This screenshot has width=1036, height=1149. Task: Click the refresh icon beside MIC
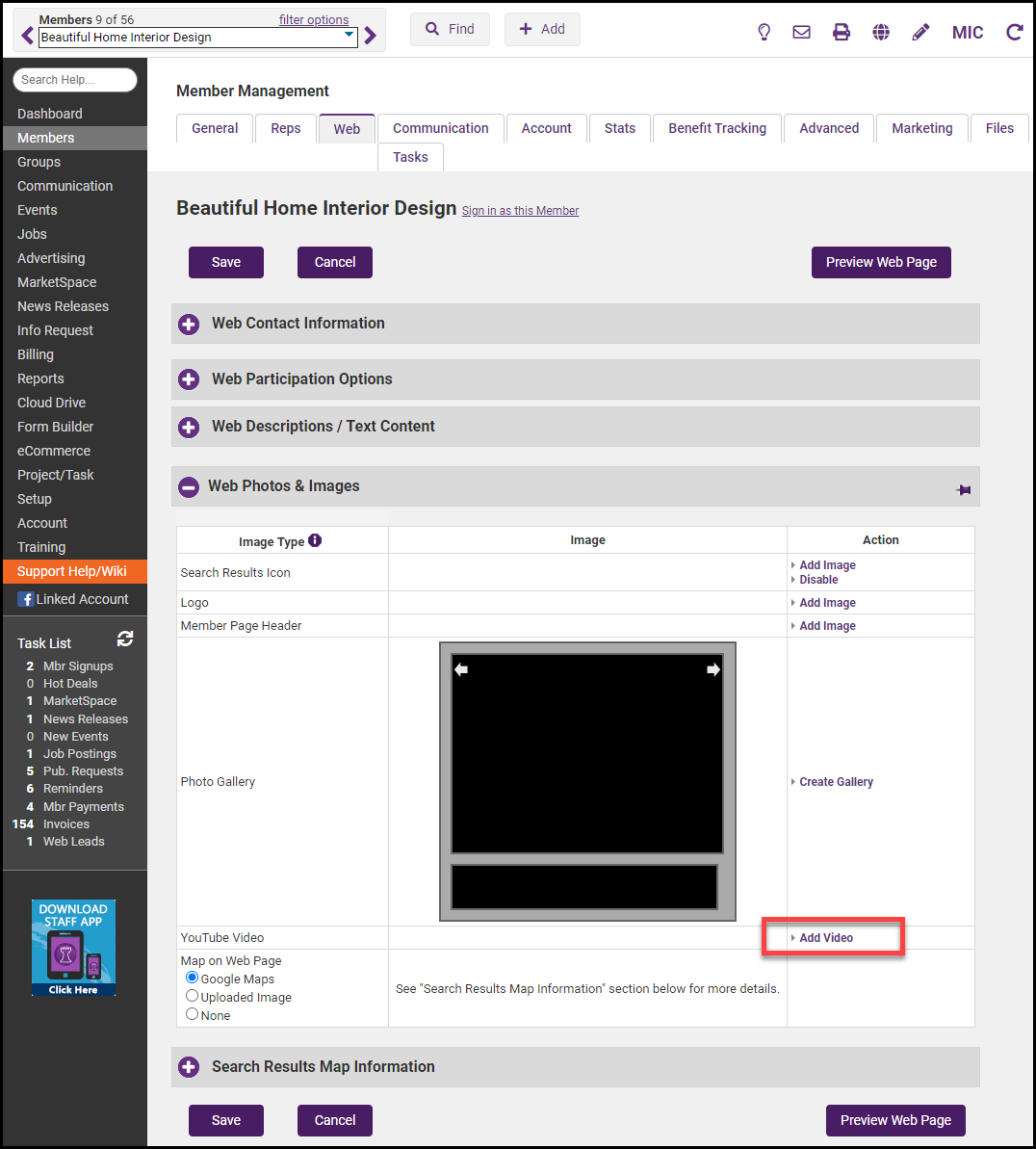click(1014, 32)
